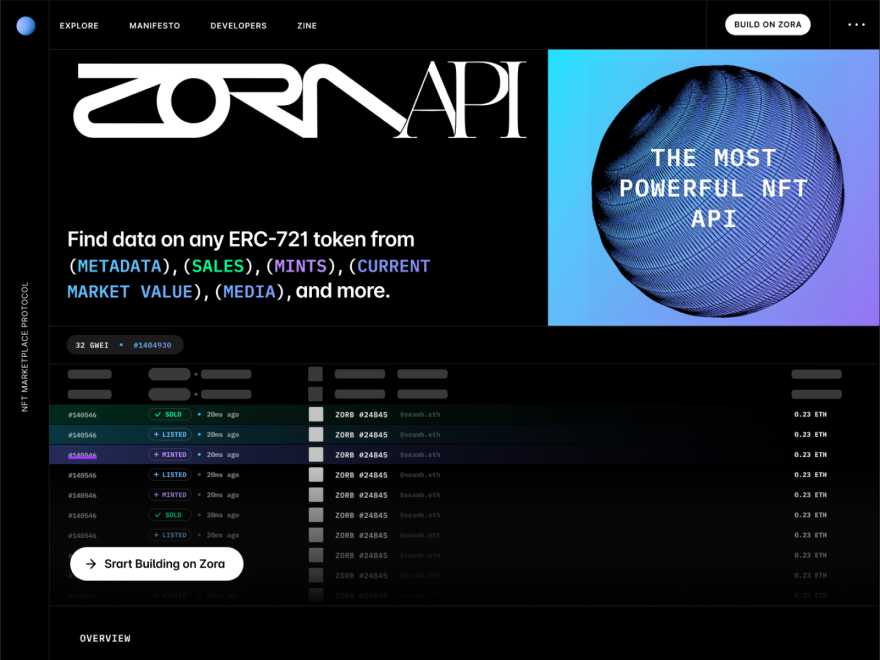Click the Srart Building on Zora button
This screenshot has height=660, width=880.
point(157,564)
